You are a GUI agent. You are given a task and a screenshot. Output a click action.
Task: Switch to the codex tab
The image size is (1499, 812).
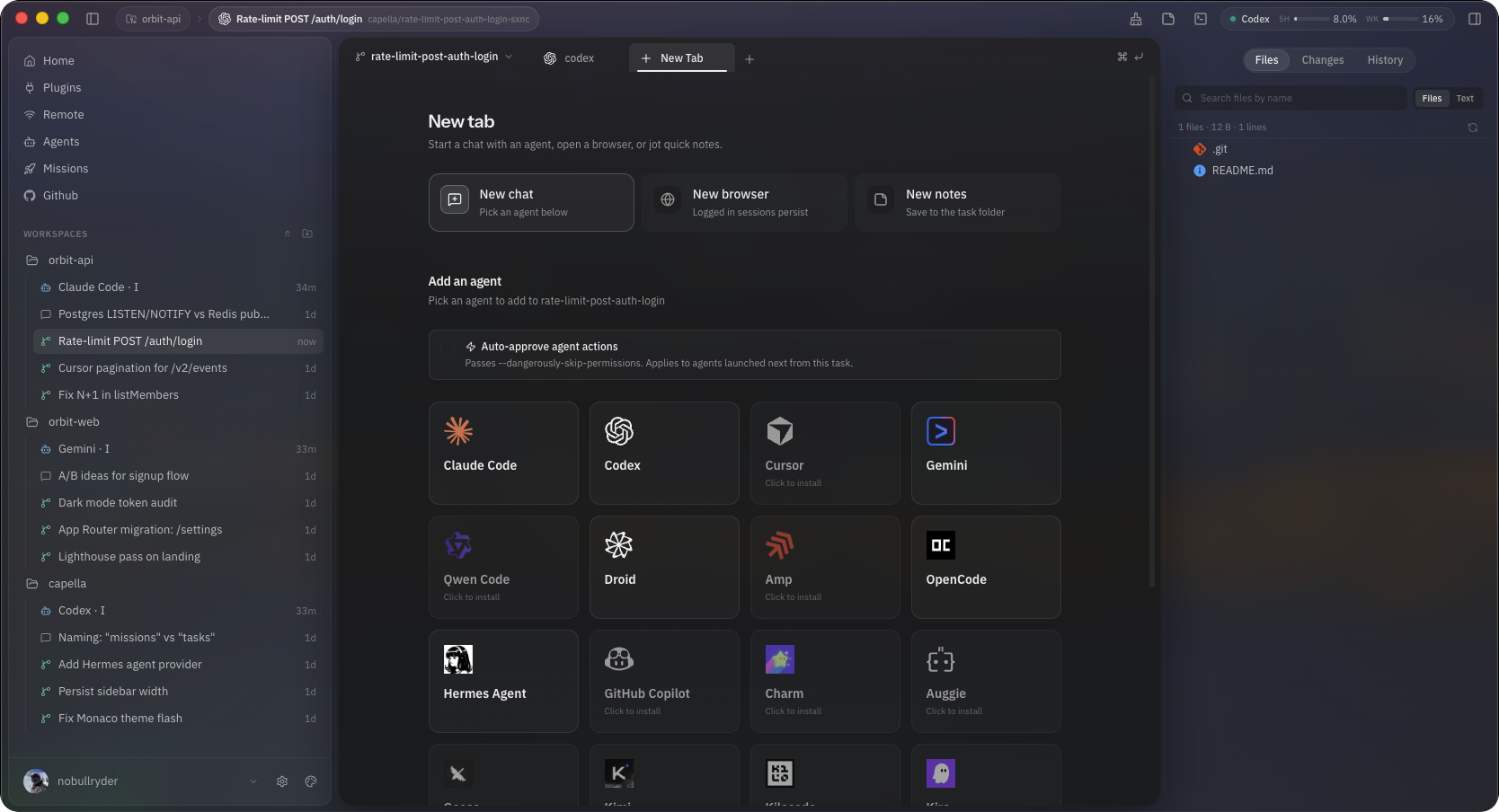pyautogui.click(x=569, y=58)
